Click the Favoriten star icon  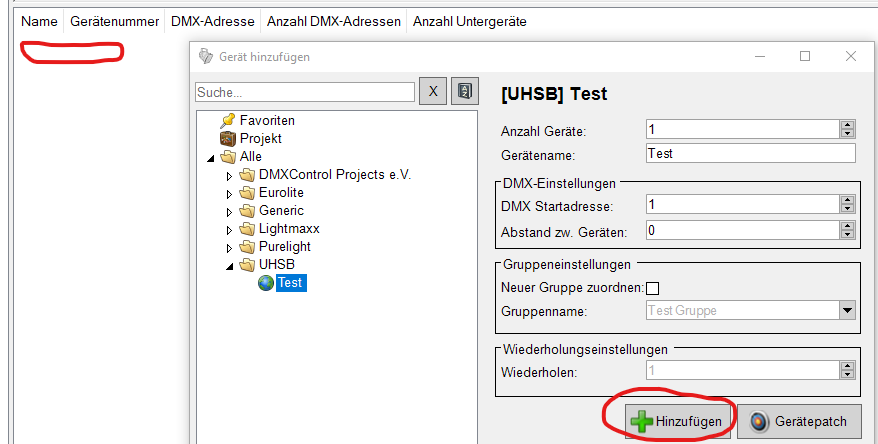click(x=227, y=121)
